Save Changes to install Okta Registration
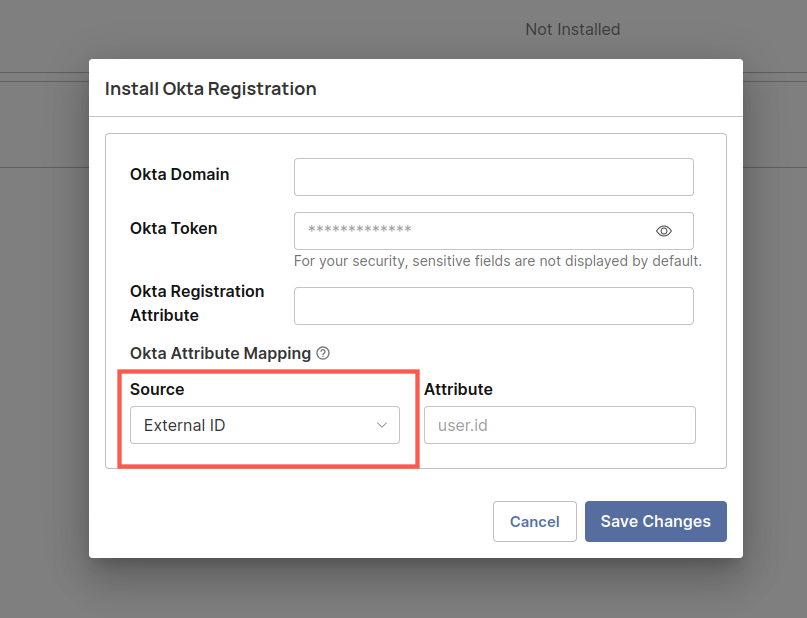 655,521
